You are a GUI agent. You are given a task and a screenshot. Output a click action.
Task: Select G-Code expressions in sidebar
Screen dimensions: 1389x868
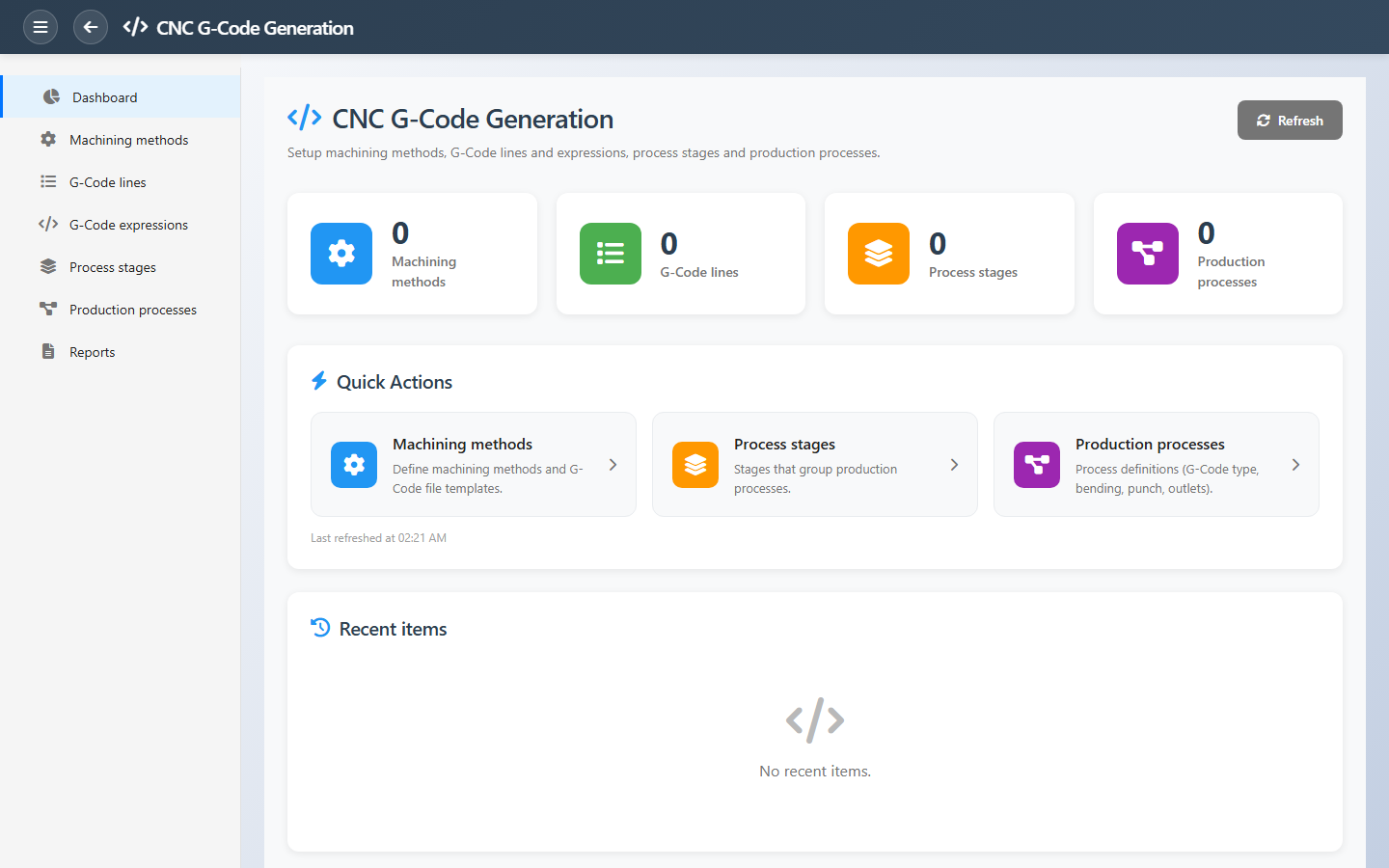pyautogui.click(x=128, y=225)
